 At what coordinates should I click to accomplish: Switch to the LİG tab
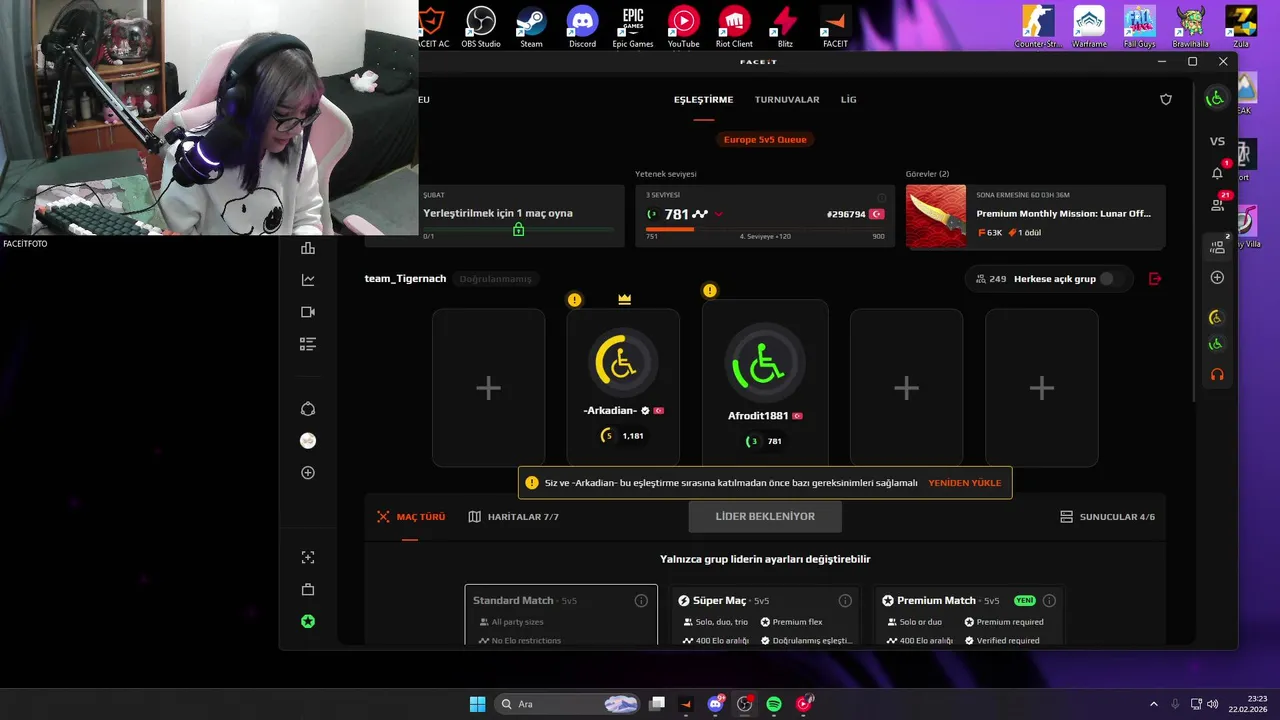[x=848, y=100]
